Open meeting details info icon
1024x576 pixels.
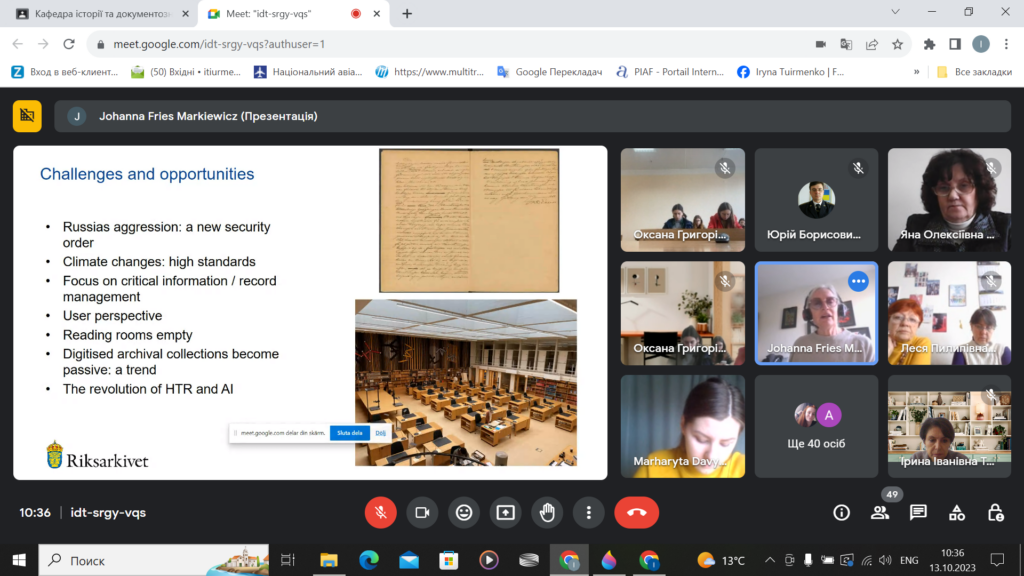click(x=841, y=512)
